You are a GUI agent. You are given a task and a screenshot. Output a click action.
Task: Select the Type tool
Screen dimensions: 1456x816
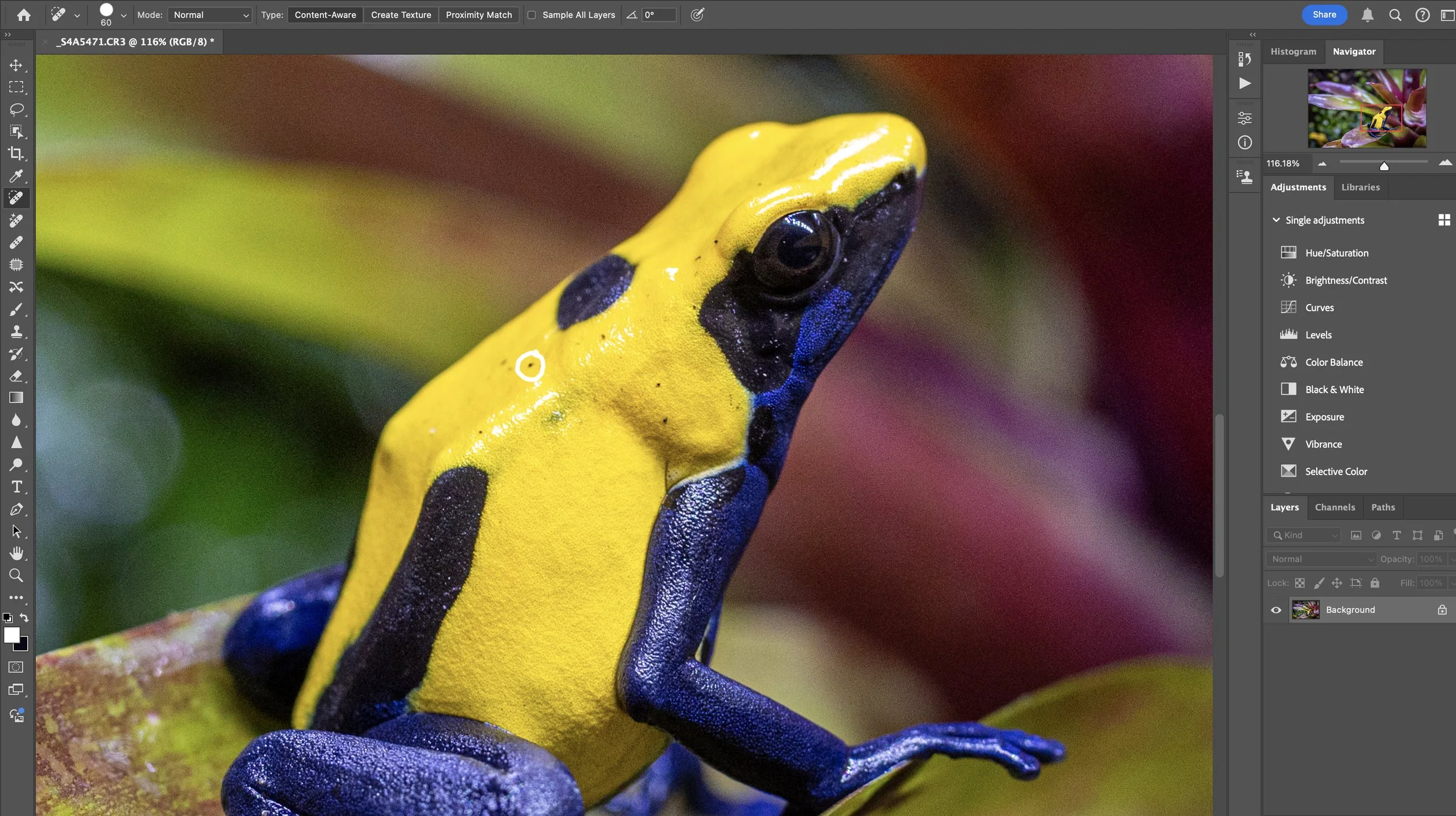pos(16,487)
